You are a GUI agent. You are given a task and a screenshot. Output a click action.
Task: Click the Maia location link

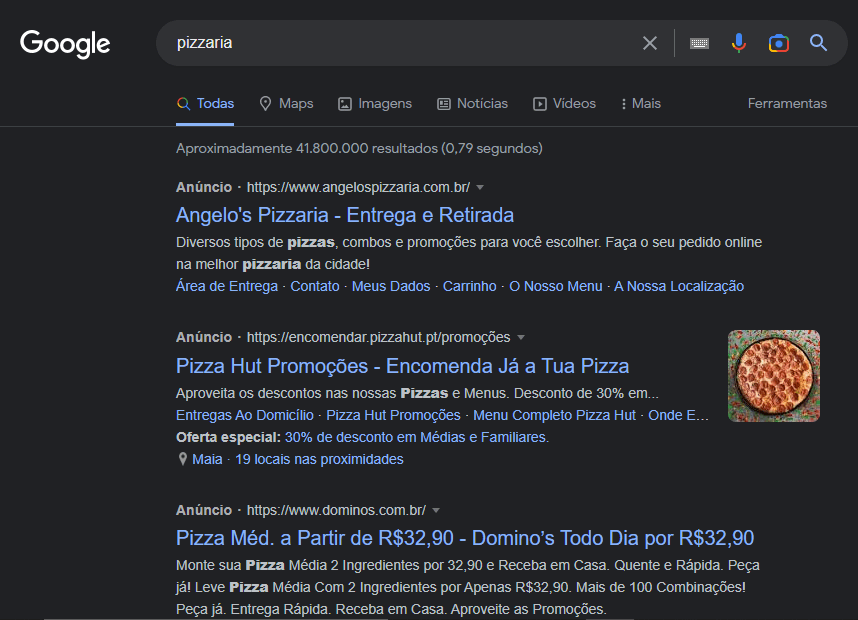pyautogui.click(x=207, y=459)
